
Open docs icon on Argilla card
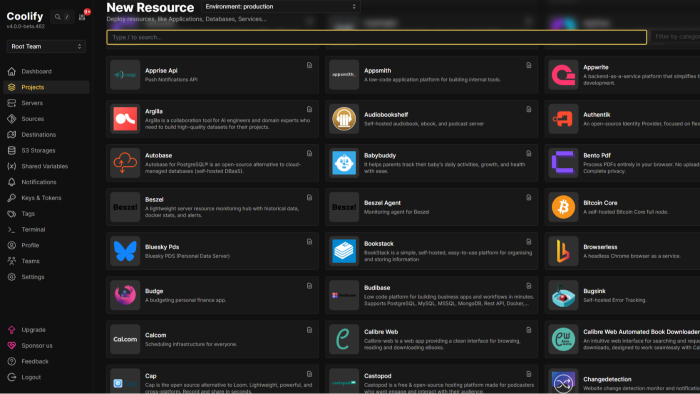[x=309, y=109]
